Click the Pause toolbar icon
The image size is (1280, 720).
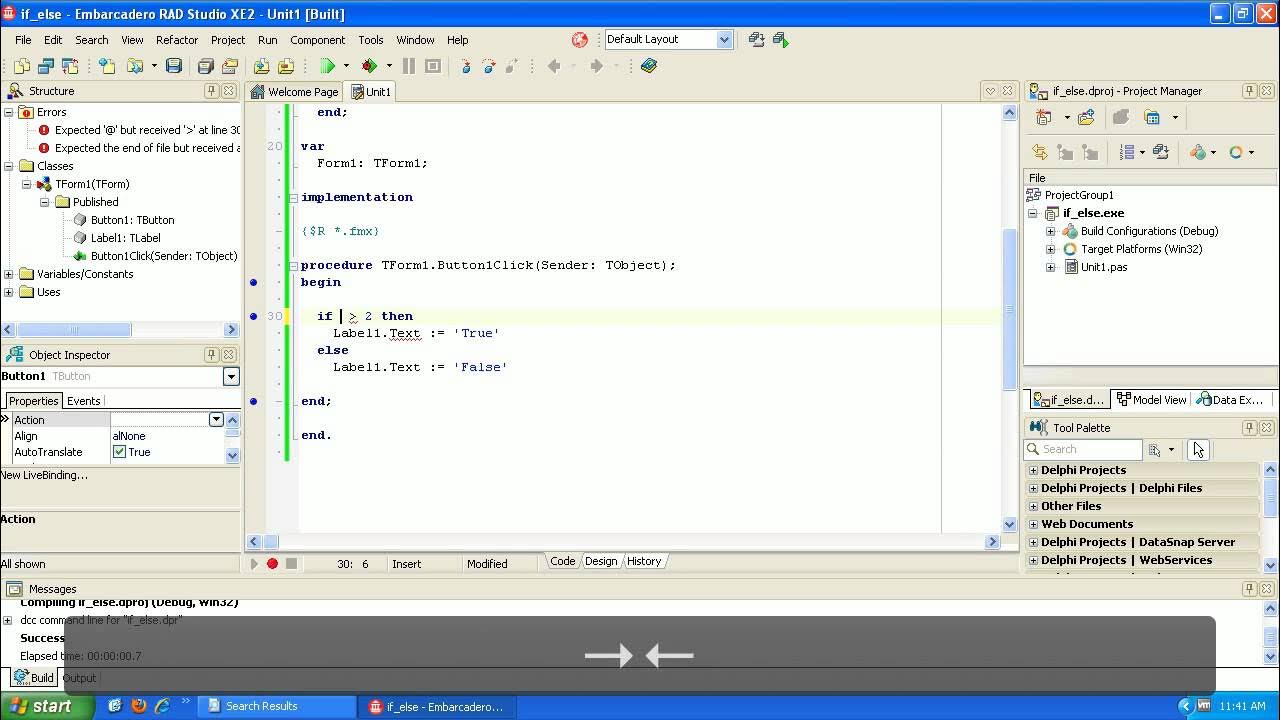click(x=408, y=66)
